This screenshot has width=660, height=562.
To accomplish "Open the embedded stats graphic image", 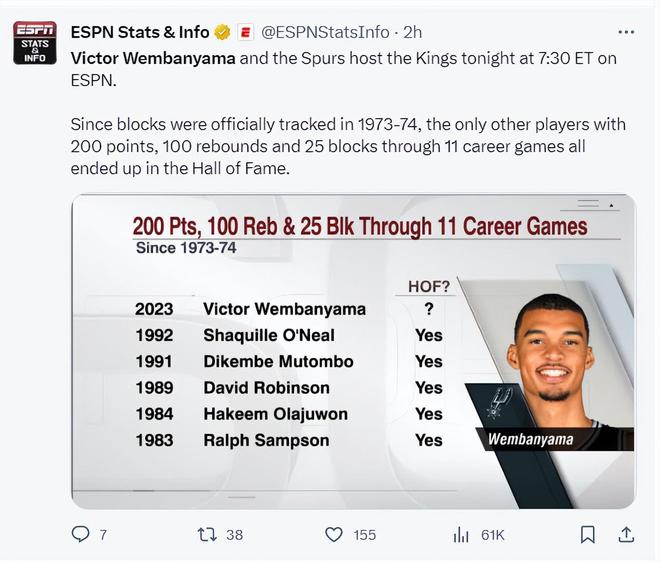I will coord(352,350).
